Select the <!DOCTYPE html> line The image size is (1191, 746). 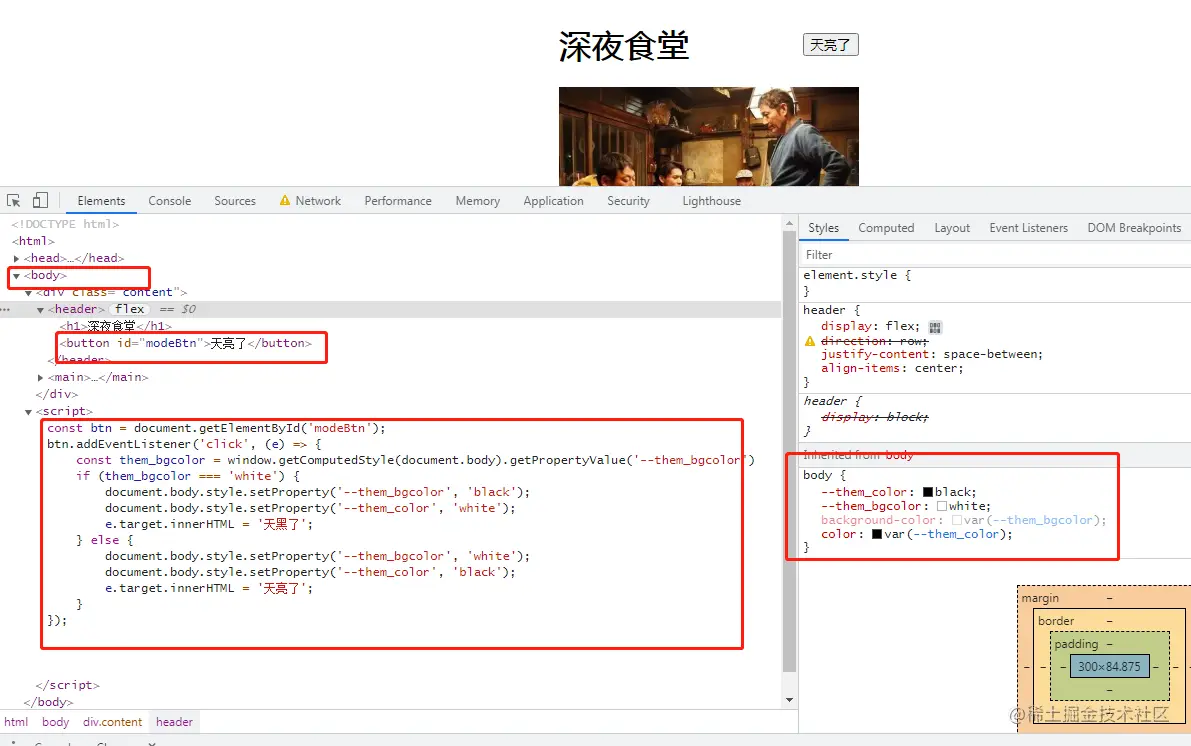coord(65,224)
